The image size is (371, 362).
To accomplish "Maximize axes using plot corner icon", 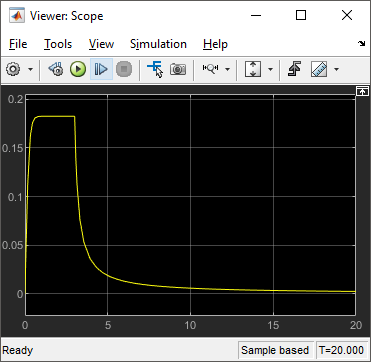I will [x=362, y=91].
